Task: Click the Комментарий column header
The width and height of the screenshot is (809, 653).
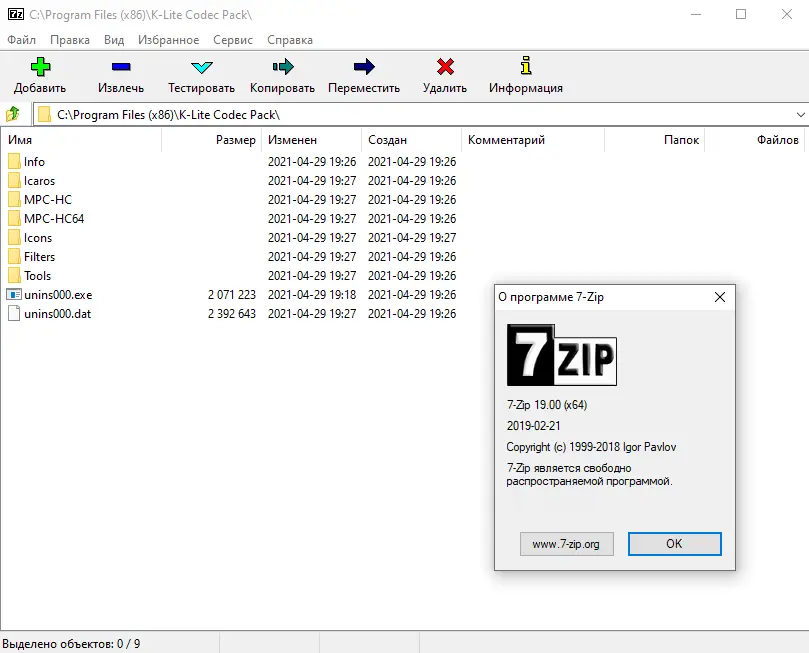Action: (x=533, y=140)
